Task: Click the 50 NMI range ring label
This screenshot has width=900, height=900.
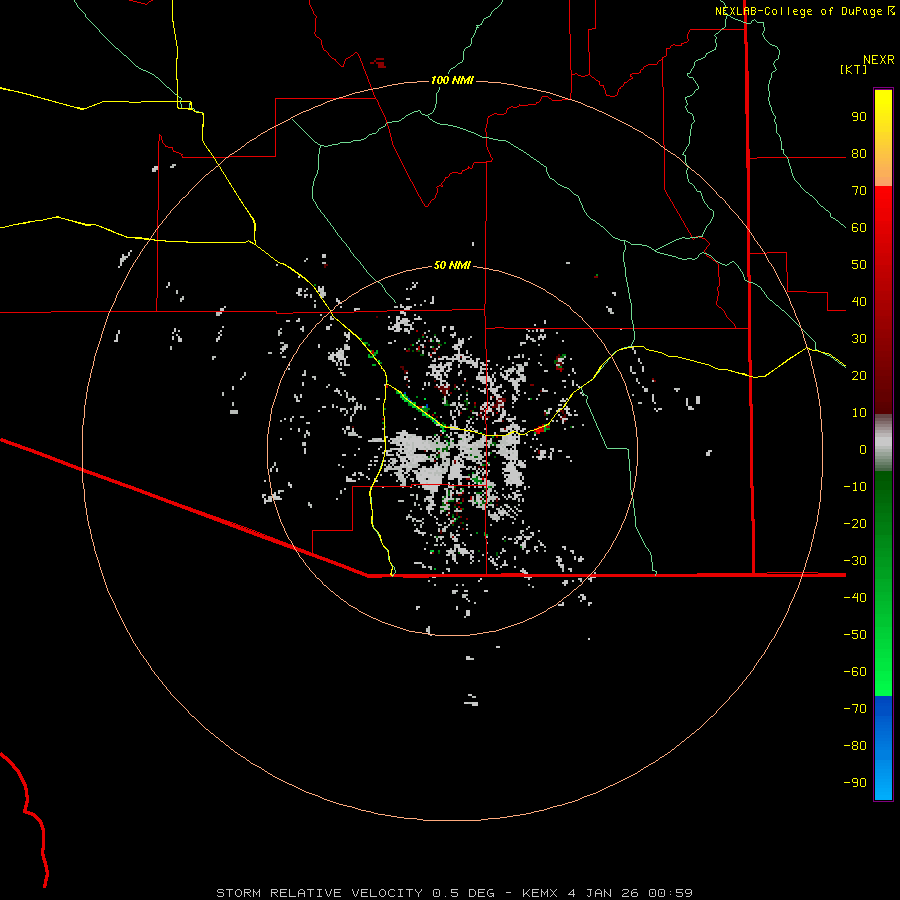Action: pyautogui.click(x=452, y=265)
